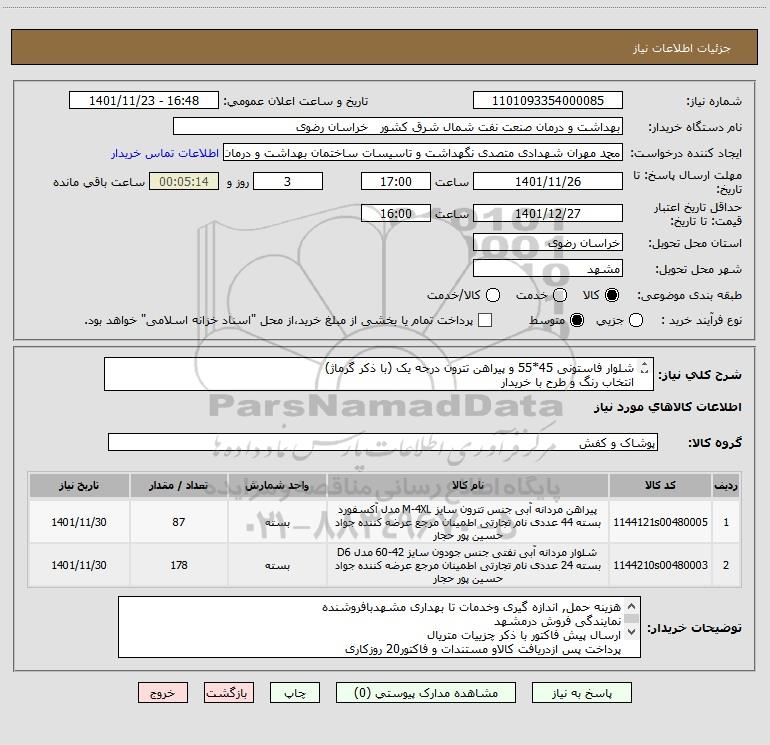Screen dimensions: 770x745
Task: Click the response deadline date 1401/11/26 field
Action: tap(548, 181)
